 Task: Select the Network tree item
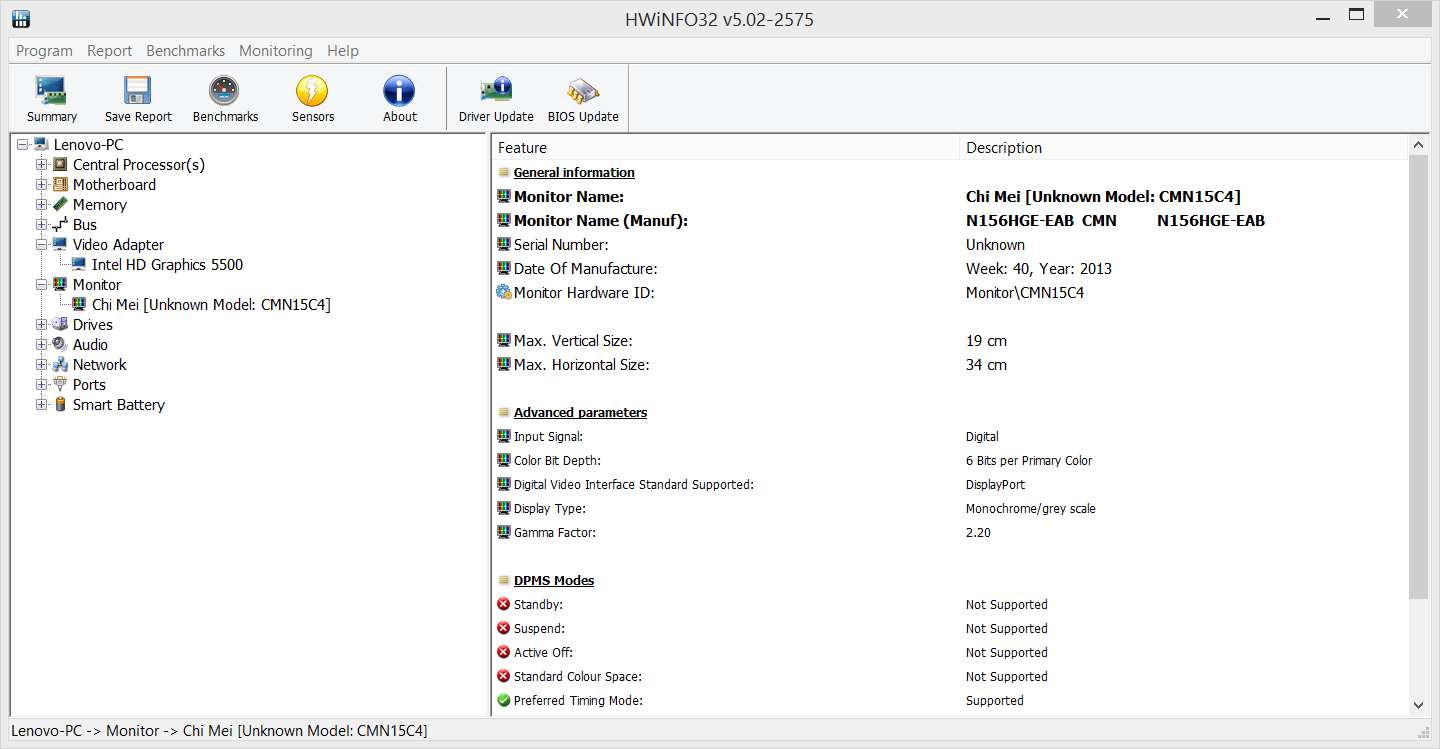99,365
